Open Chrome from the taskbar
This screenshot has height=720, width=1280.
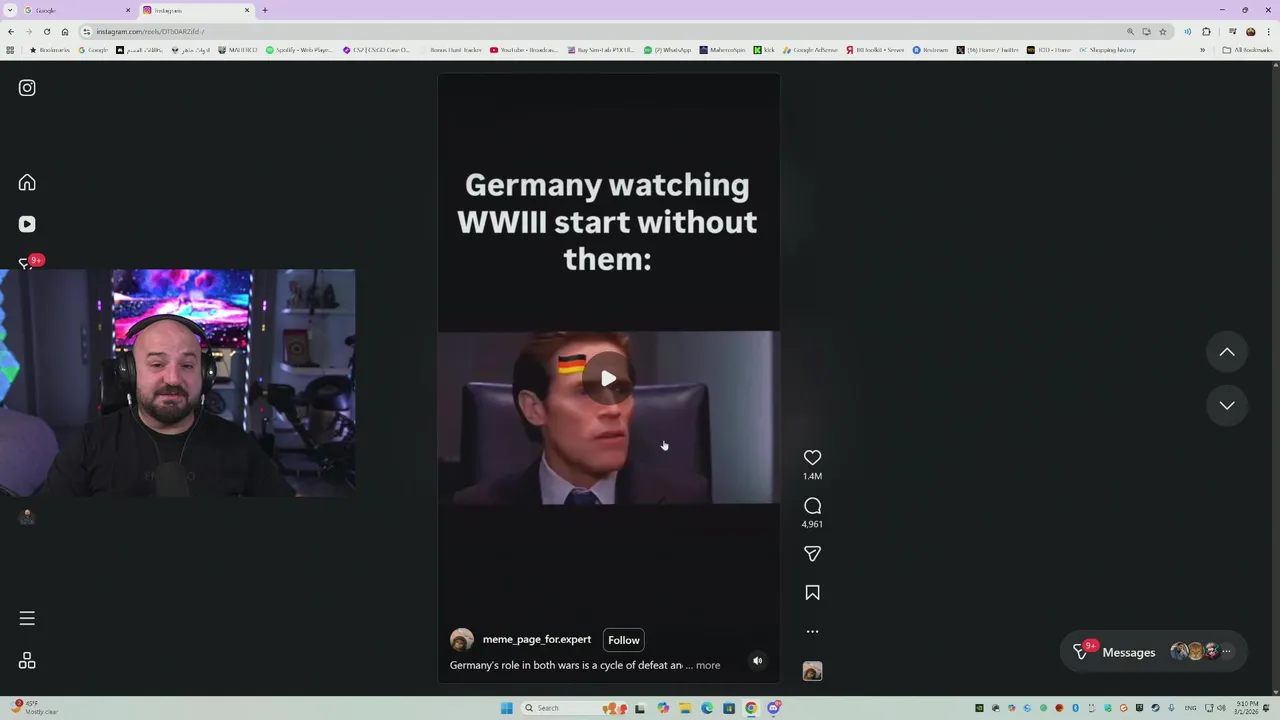(x=751, y=708)
